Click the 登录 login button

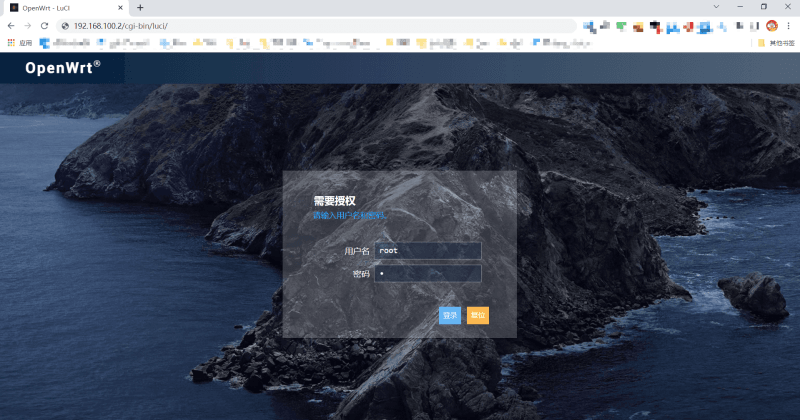pos(450,315)
